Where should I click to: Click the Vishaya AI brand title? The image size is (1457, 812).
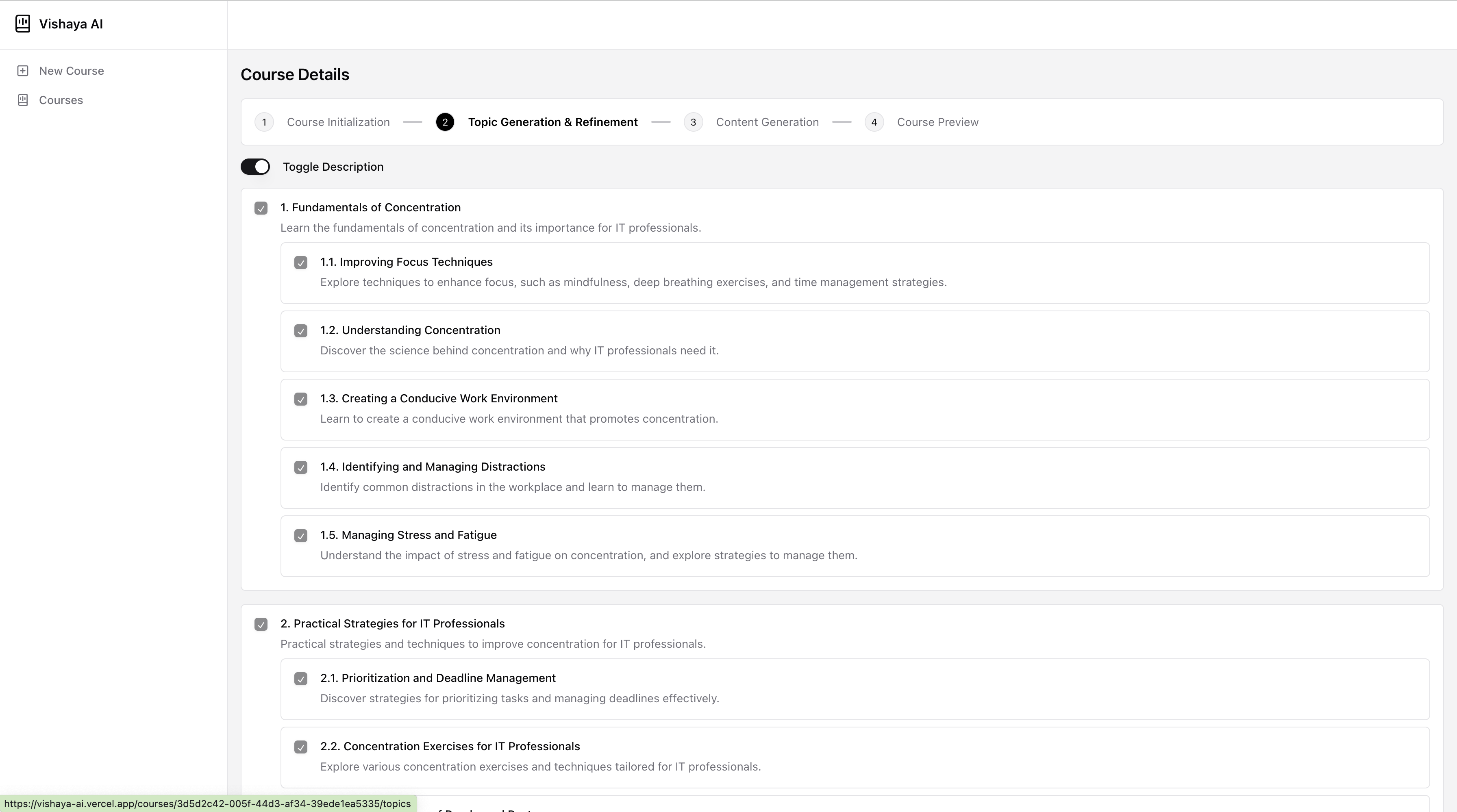tap(71, 24)
